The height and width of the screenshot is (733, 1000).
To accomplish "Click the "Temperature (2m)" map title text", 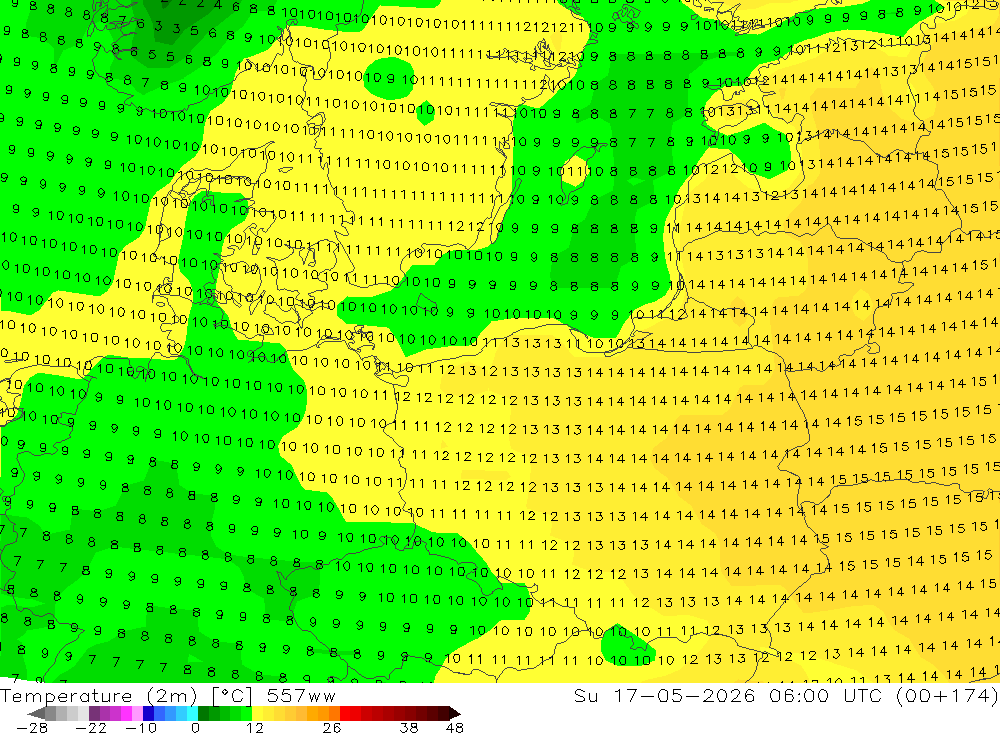I will pyautogui.click(x=98, y=696).
